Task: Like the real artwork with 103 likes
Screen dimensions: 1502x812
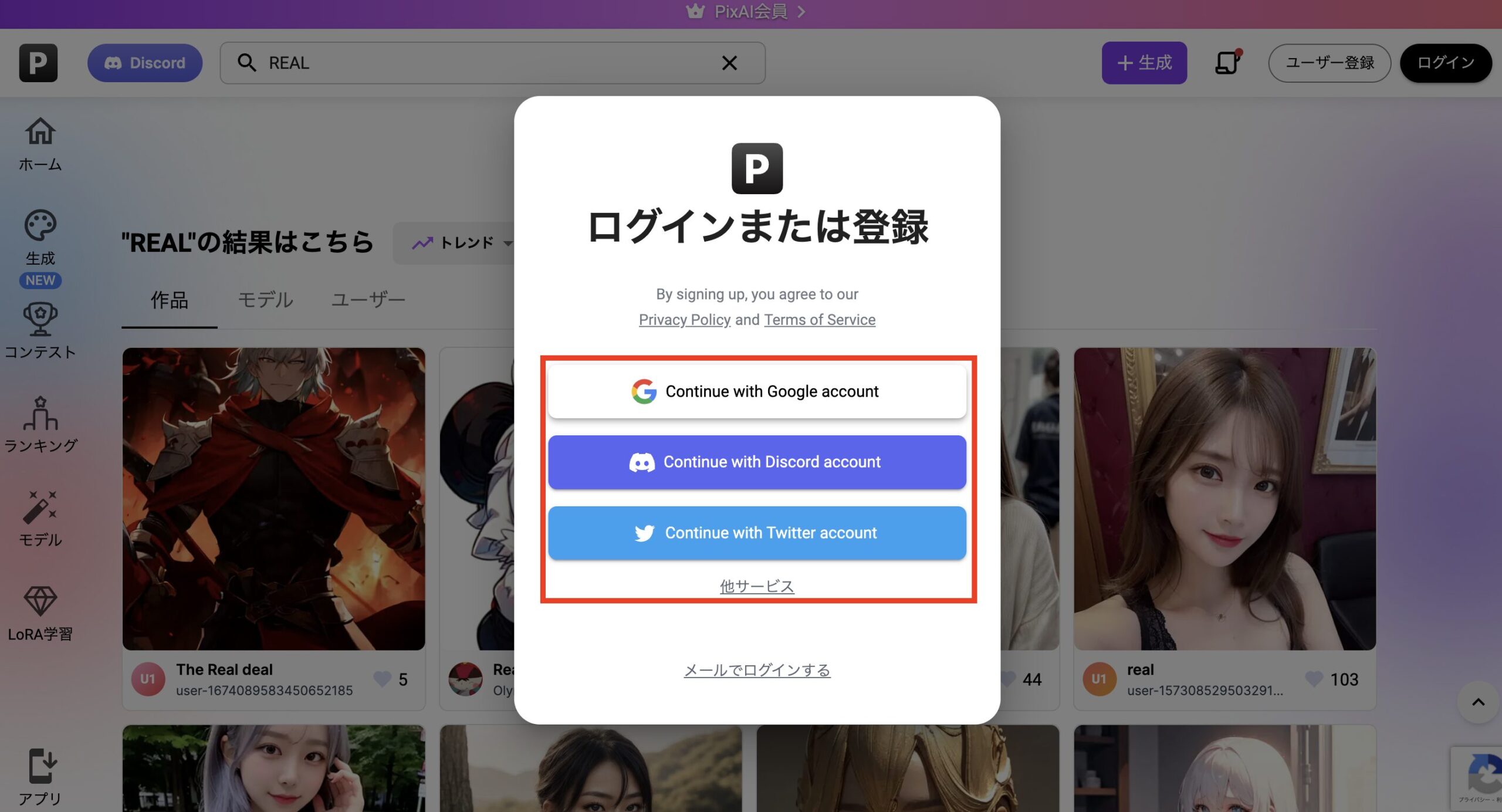Action: [x=1314, y=679]
